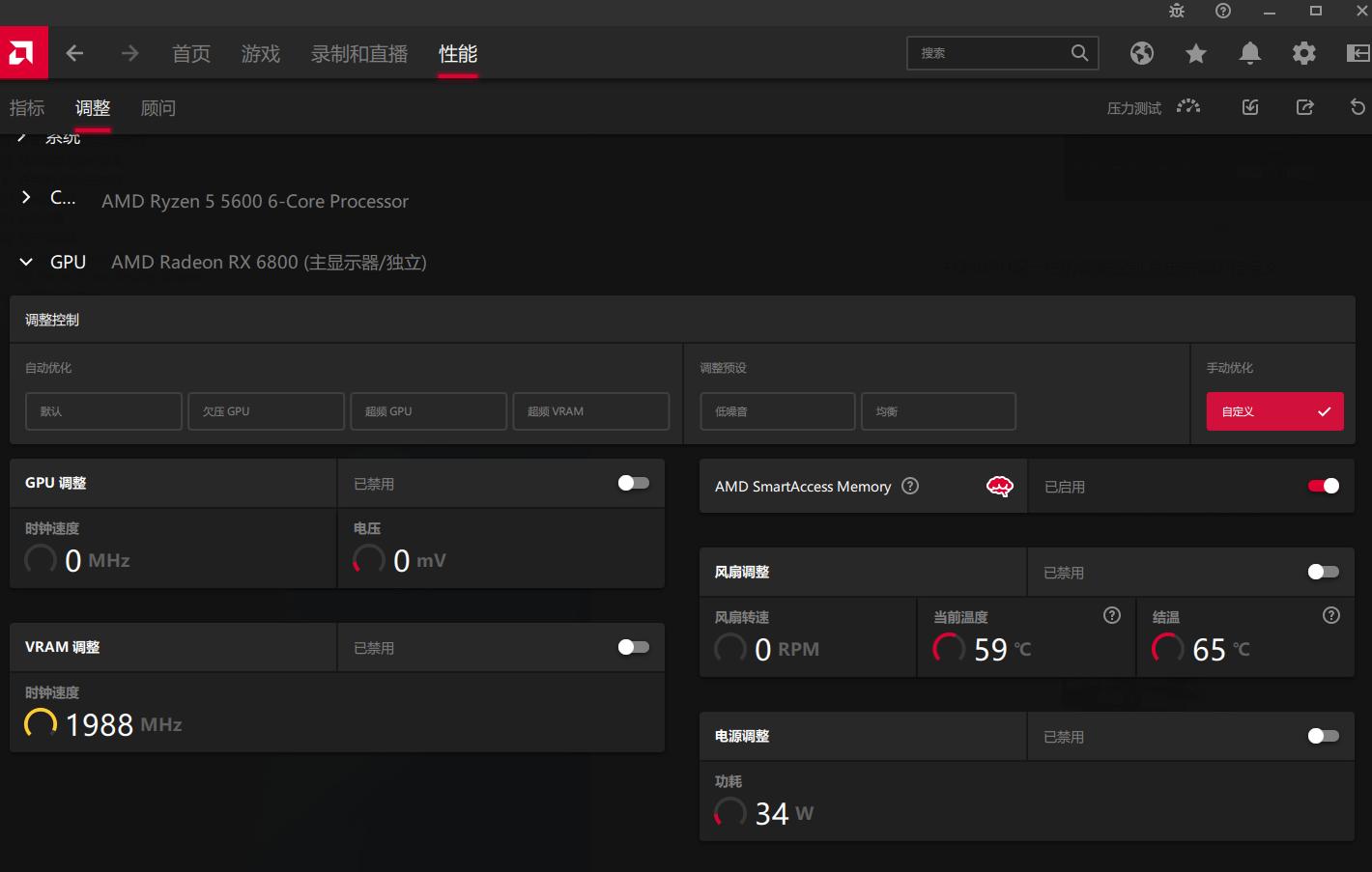Select the 超频 VRAM preset
This screenshot has width=1372, height=872.
click(x=590, y=411)
